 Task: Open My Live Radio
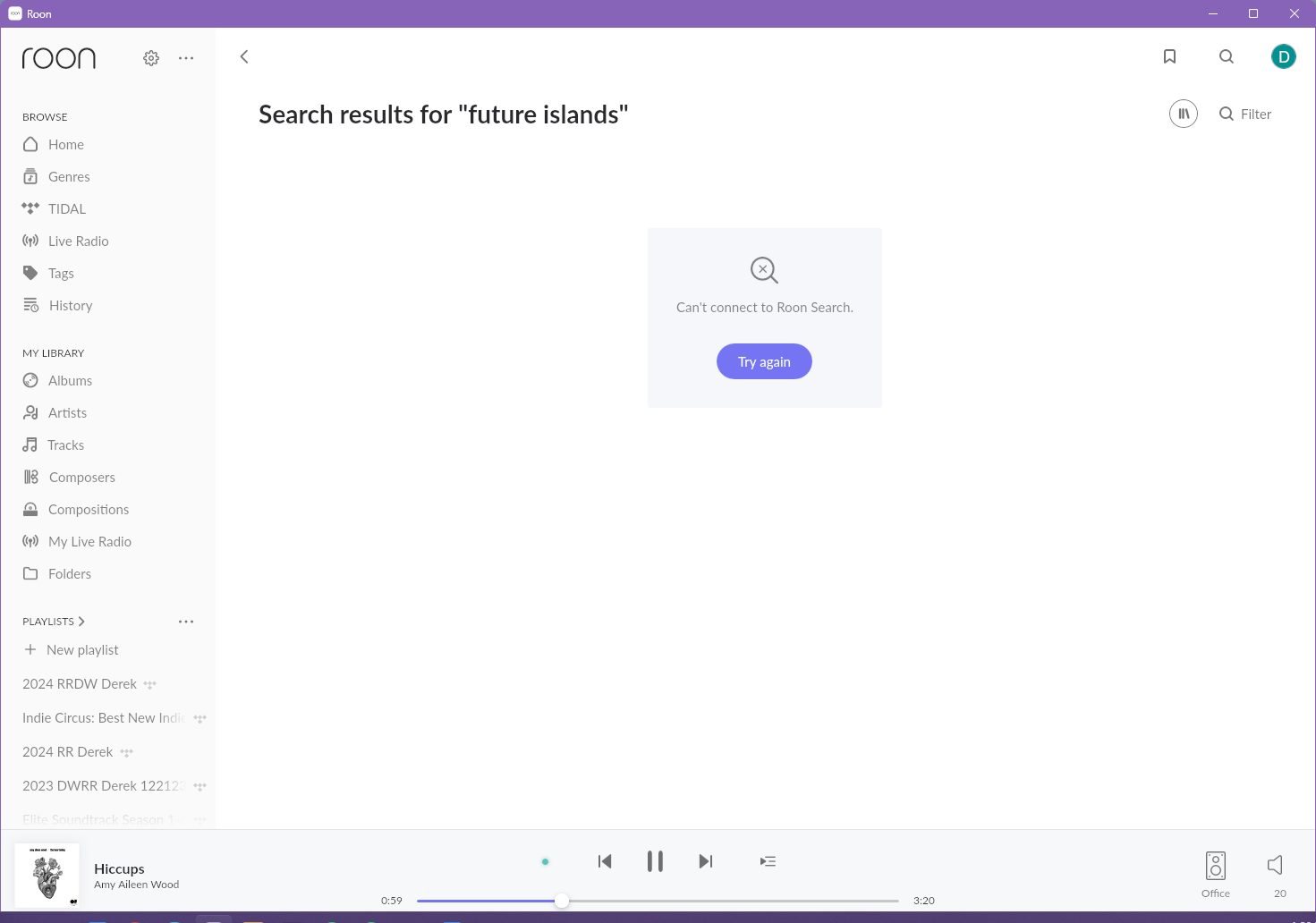(x=77, y=541)
